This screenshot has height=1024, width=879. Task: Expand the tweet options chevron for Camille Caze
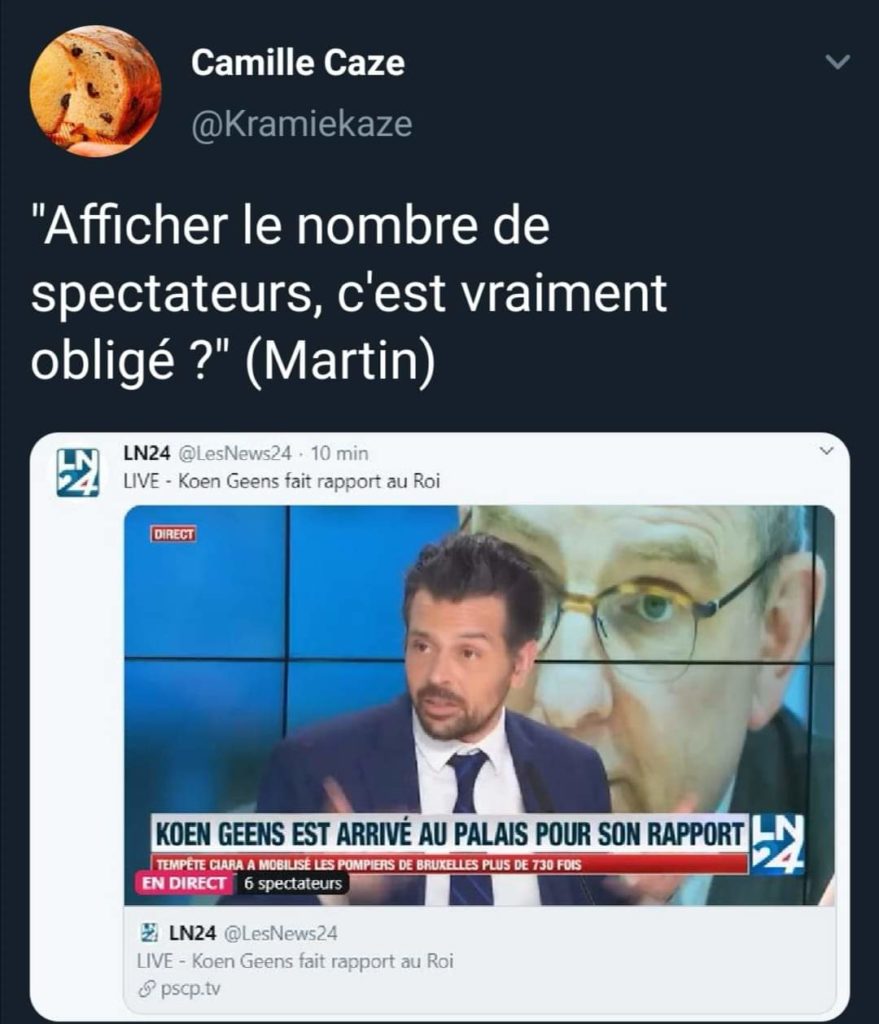click(837, 62)
